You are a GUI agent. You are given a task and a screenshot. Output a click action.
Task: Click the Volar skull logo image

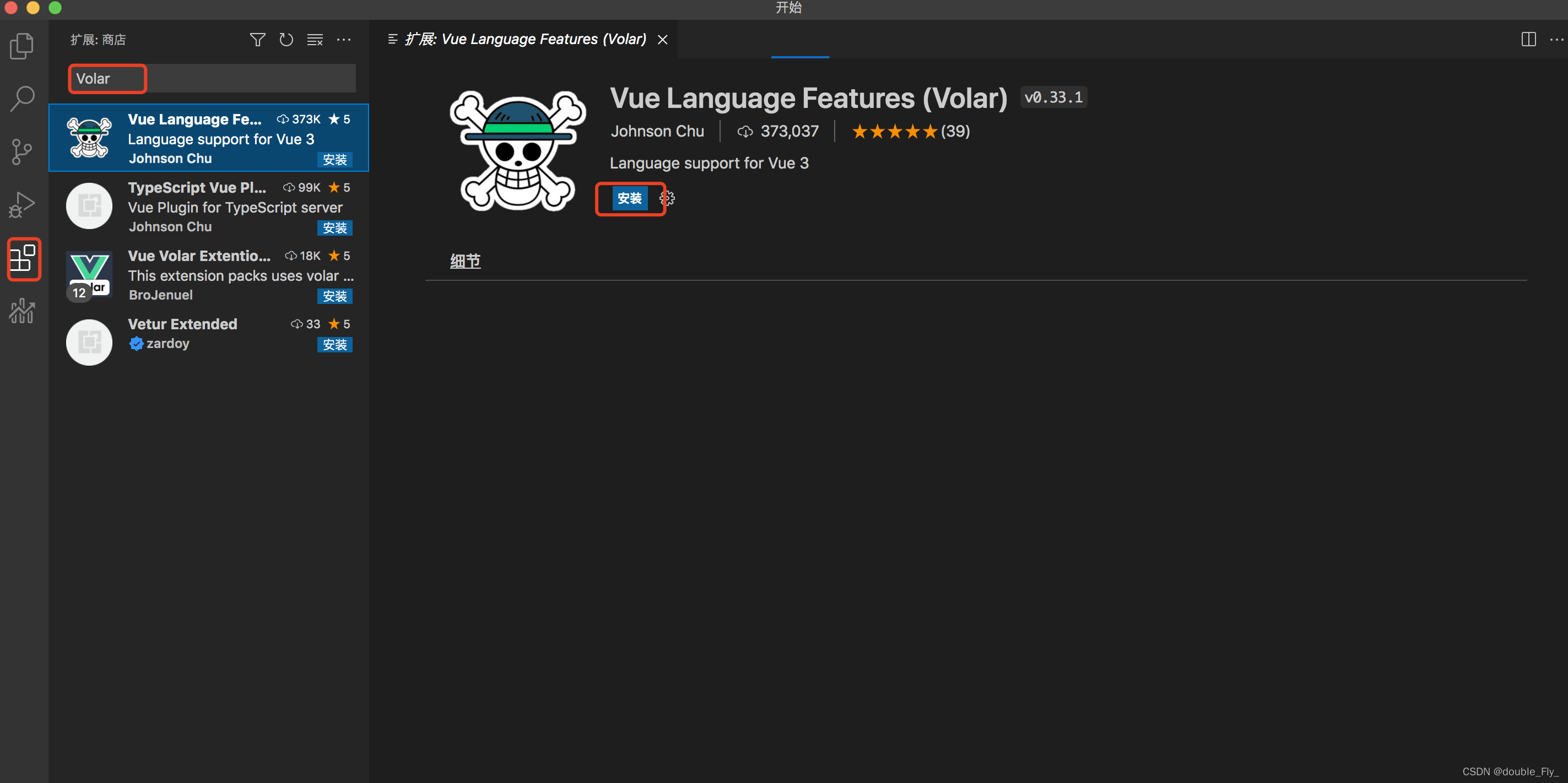pos(518,151)
